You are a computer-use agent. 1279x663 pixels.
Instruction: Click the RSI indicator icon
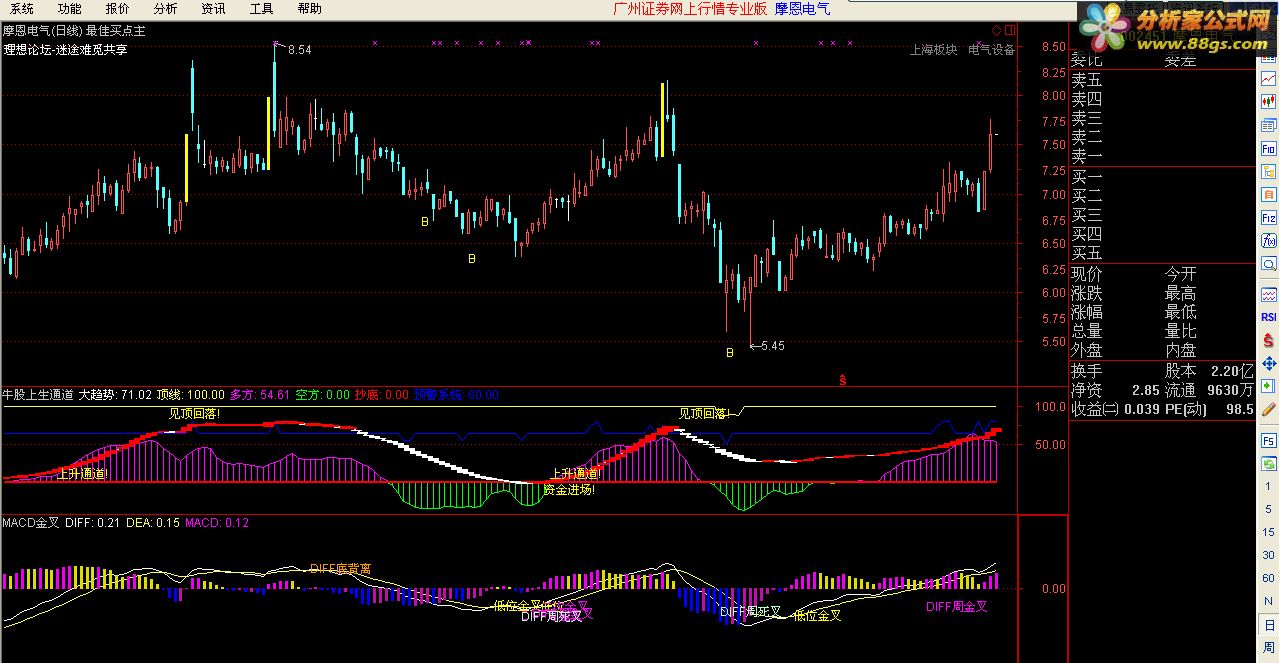[x=1268, y=318]
